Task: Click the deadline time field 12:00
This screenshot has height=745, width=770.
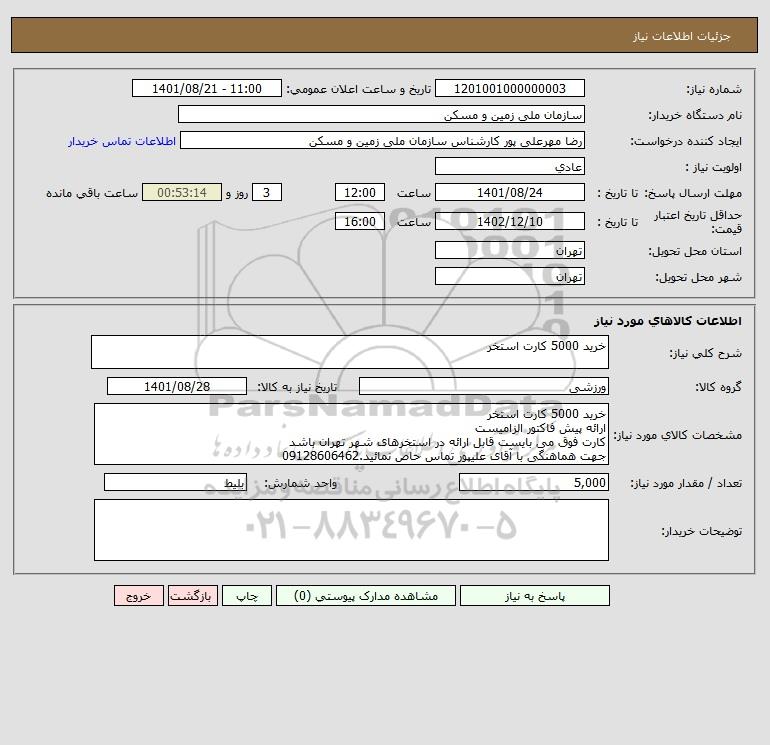Action: (360, 193)
